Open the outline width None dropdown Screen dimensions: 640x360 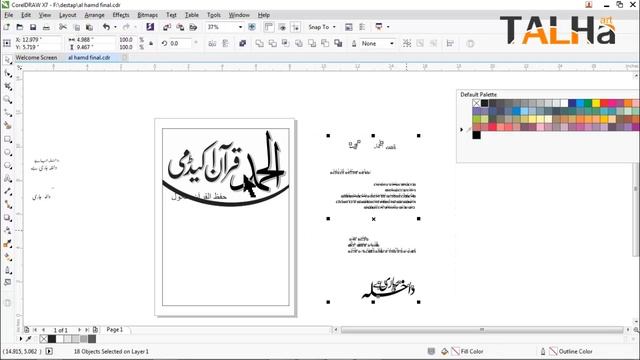click(x=391, y=43)
